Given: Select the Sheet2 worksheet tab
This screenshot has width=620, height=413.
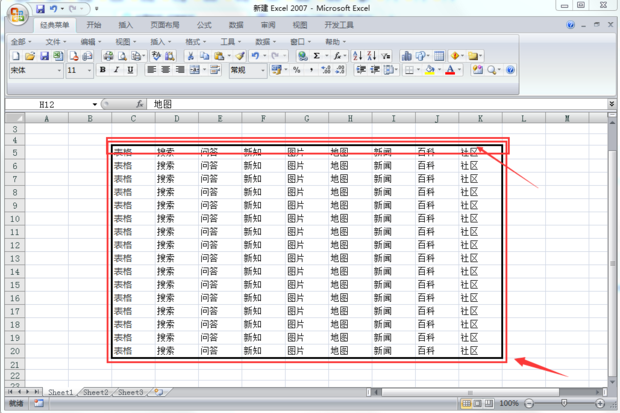Looking at the screenshot, I should pos(96,392).
